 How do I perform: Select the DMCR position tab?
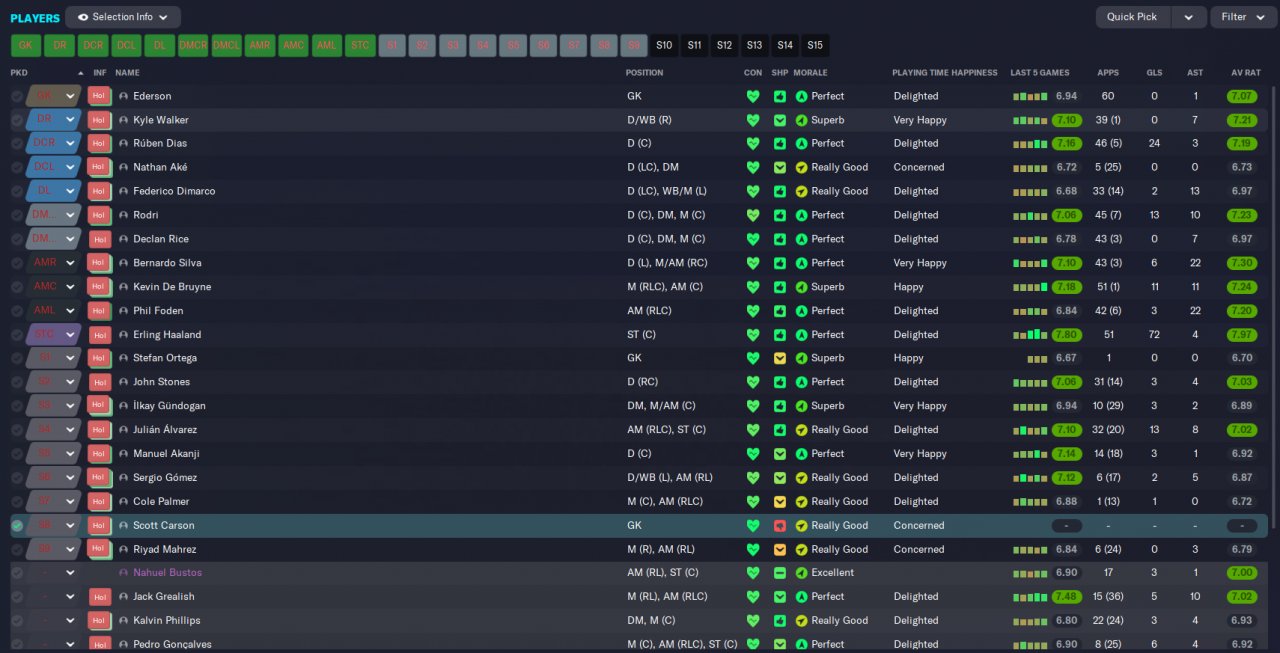point(193,45)
